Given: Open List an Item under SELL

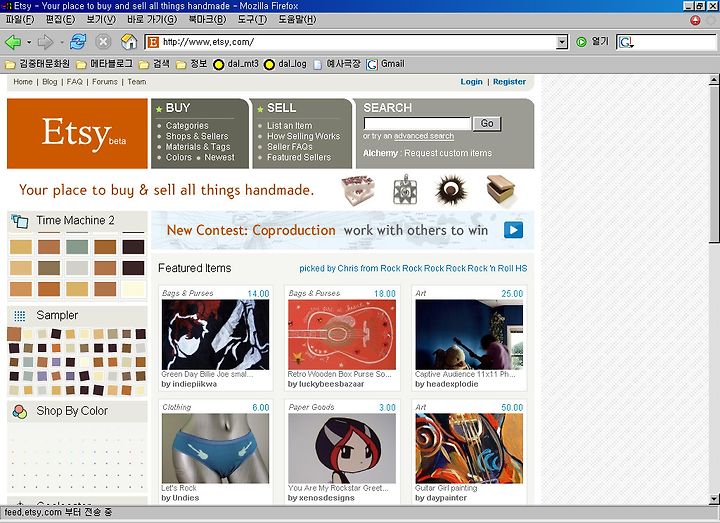Looking at the screenshot, I should (289, 125).
